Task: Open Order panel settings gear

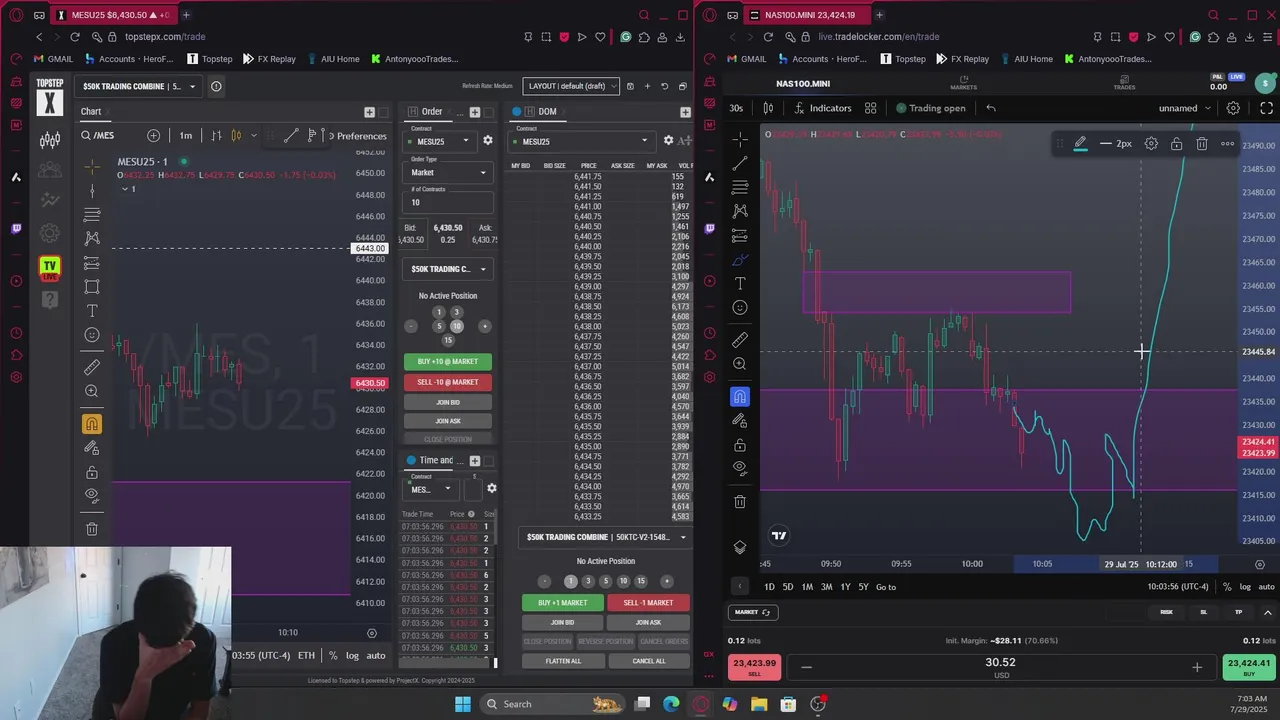Action: click(x=488, y=141)
